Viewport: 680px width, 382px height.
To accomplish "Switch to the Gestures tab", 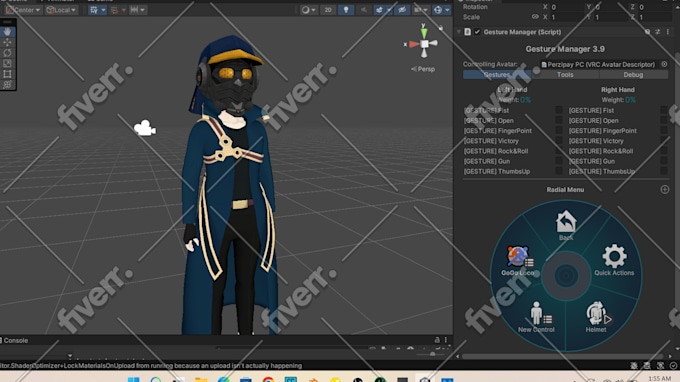I will coord(497,75).
